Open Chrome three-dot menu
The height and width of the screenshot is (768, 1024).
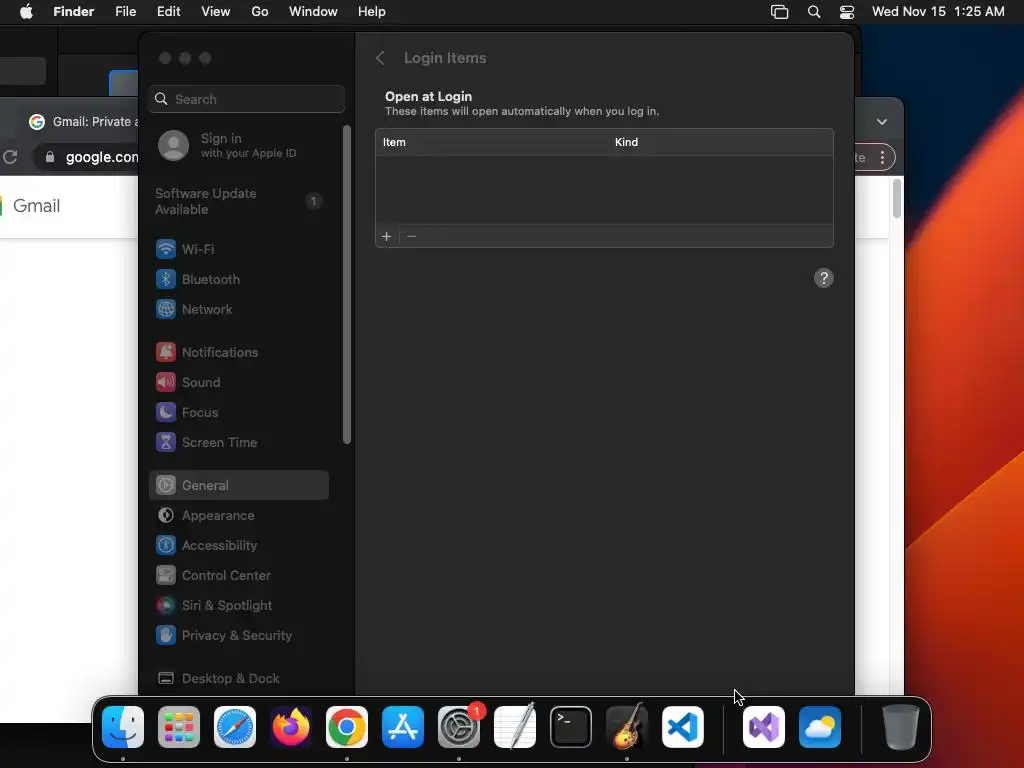pos(882,157)
